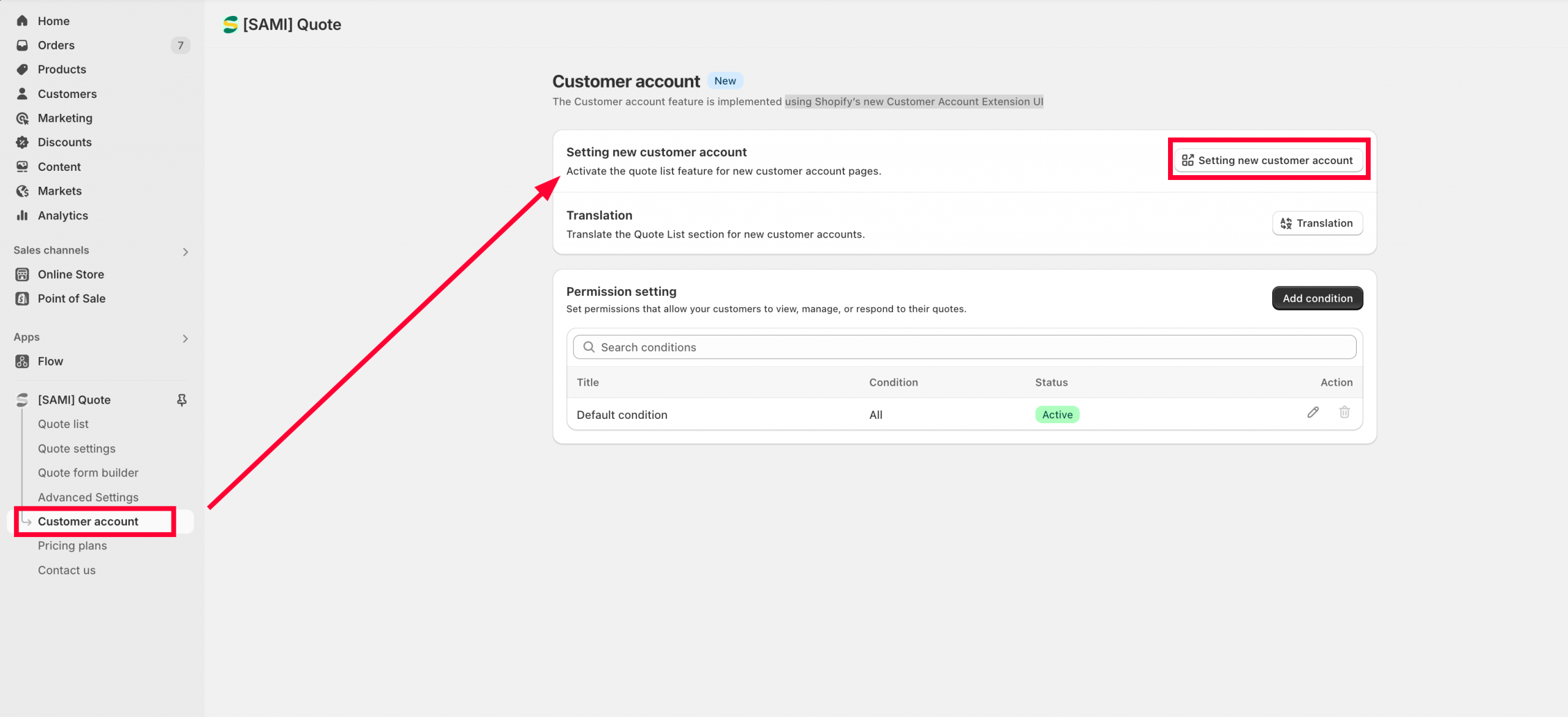Click the Point of Sale bag icon

[22, 299]
